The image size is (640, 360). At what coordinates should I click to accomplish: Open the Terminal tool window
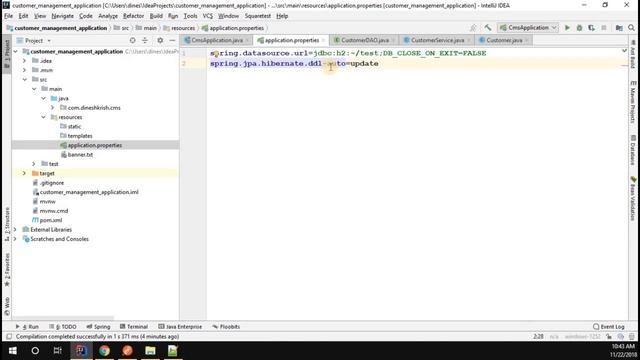[x=134, y=327]
